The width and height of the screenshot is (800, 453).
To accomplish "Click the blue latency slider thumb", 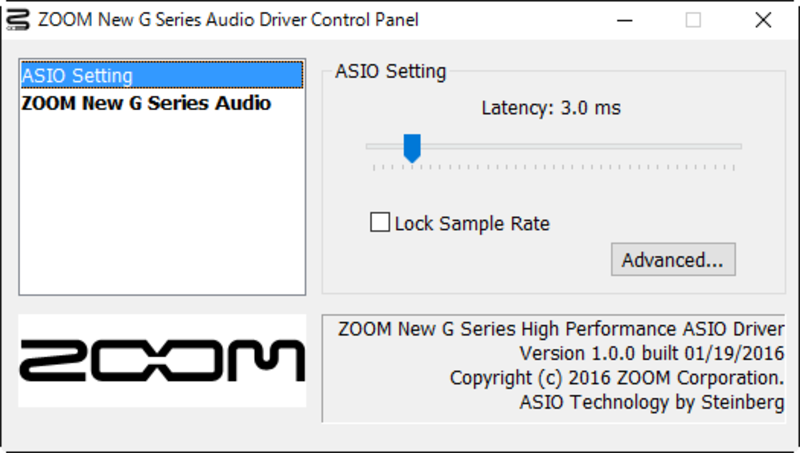I will click(412, 148).
